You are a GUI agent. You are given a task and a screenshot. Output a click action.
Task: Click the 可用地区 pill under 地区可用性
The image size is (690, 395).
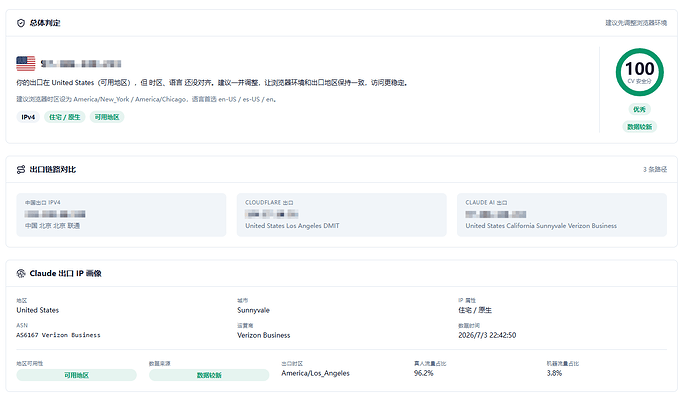coord(77,375)
